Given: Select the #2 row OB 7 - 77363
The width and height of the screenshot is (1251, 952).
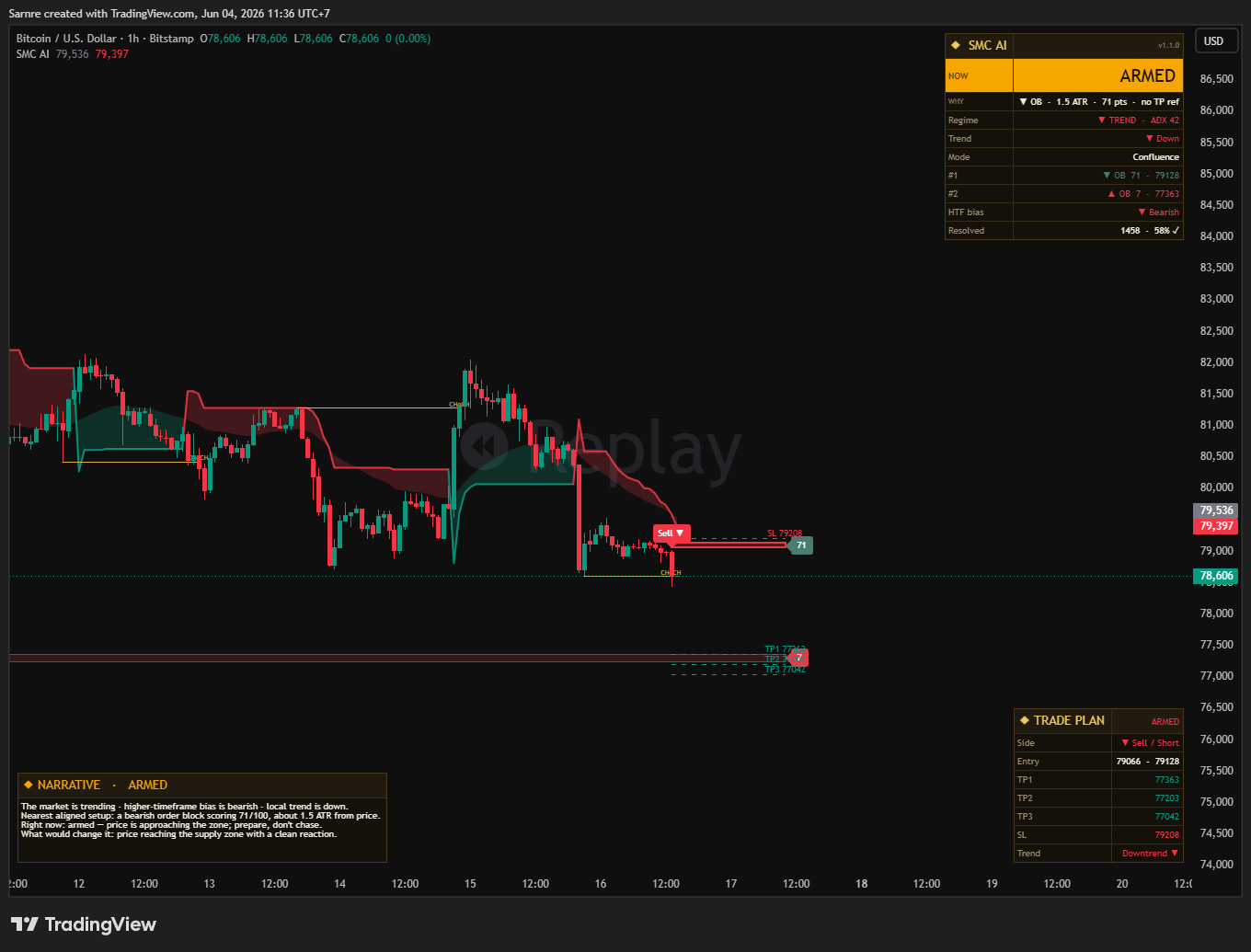Looking at the screenshot, I should click(x=1143, y=194).
